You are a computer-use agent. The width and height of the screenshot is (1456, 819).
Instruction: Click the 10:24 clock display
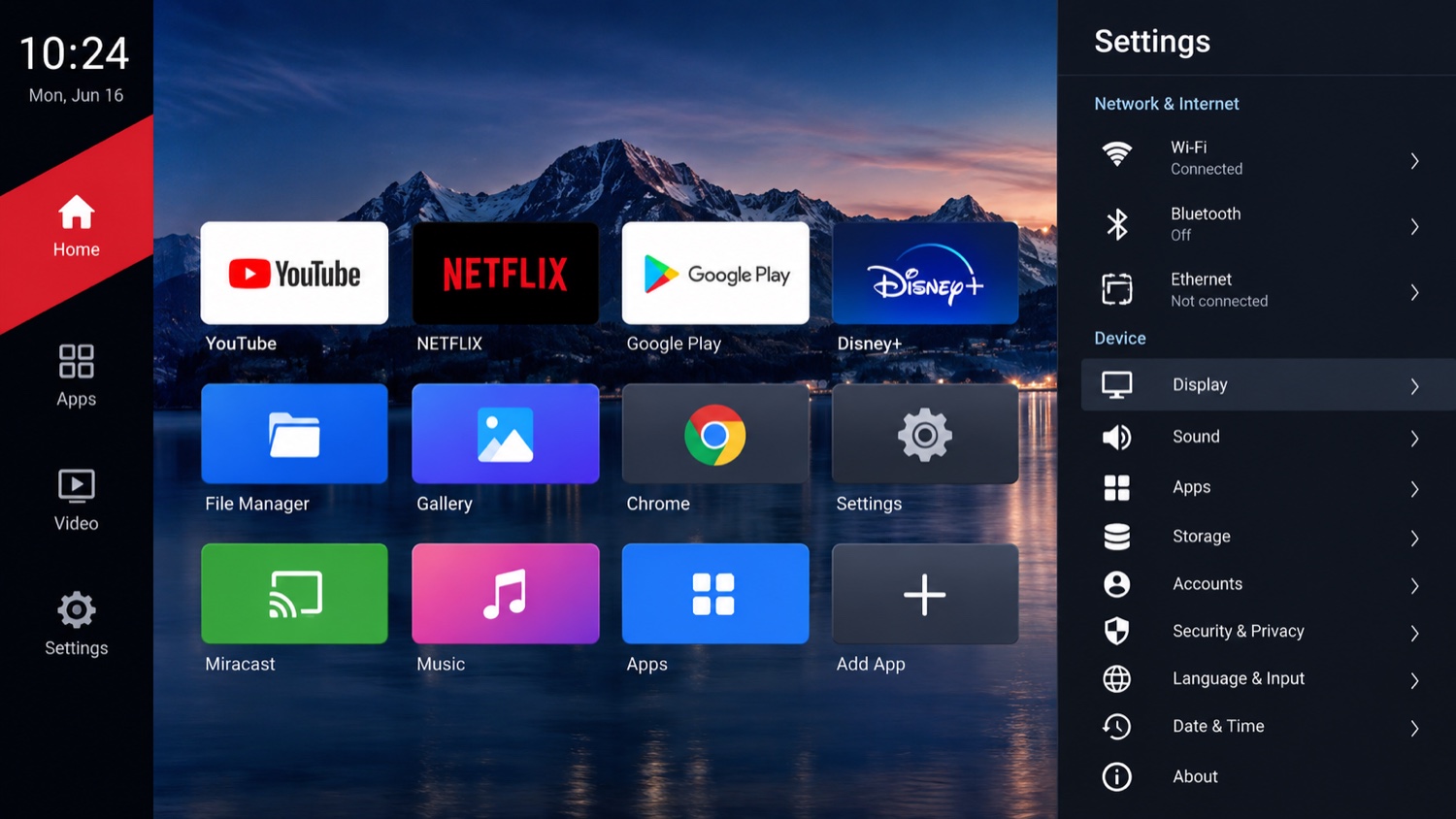pos(75,53)
